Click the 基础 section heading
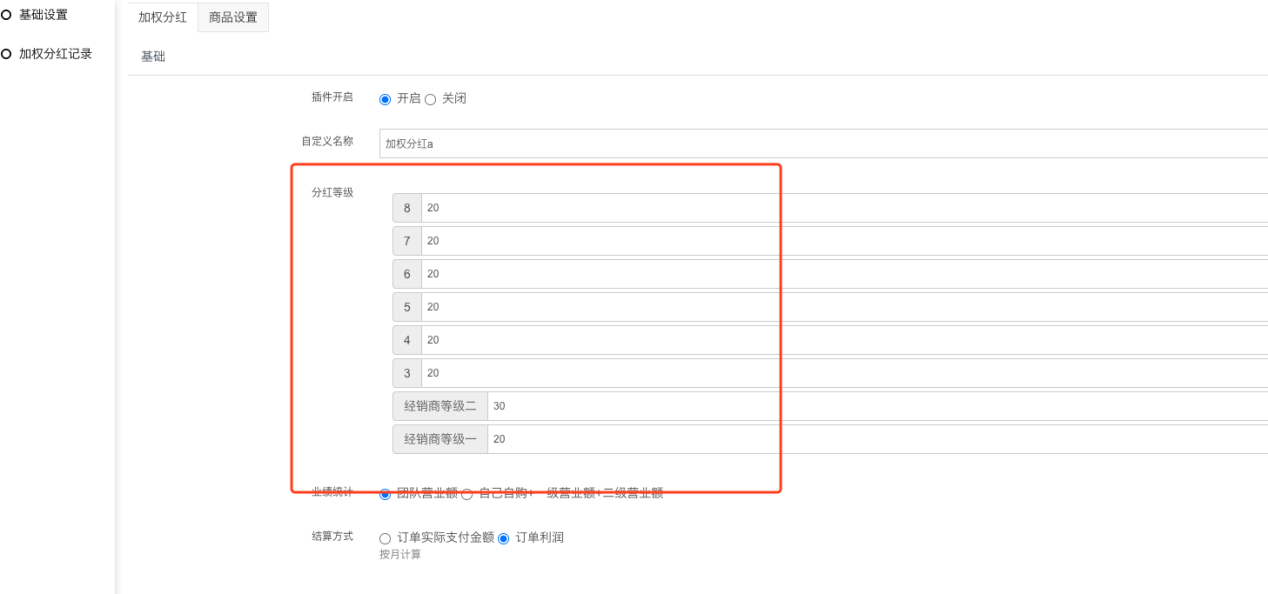Screen dimensions: 1268x594 [153, 57]
